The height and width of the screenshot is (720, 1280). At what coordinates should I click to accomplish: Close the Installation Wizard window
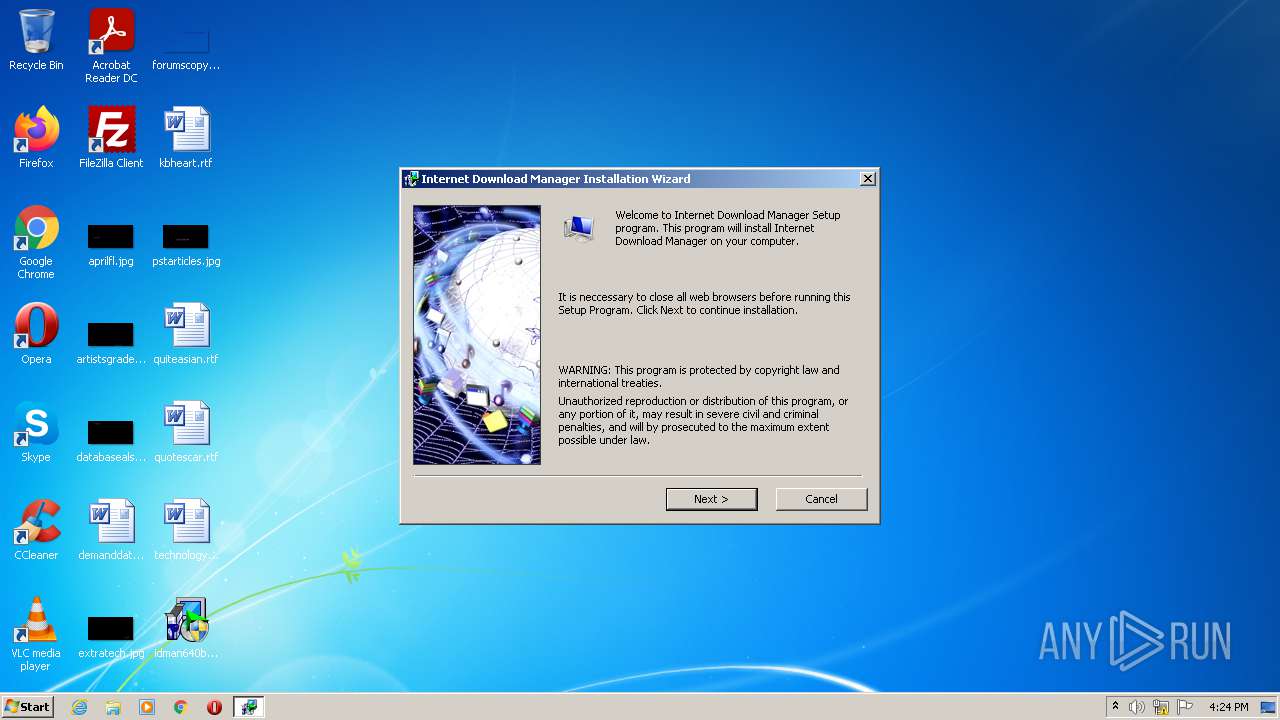[x=868, y=179]
